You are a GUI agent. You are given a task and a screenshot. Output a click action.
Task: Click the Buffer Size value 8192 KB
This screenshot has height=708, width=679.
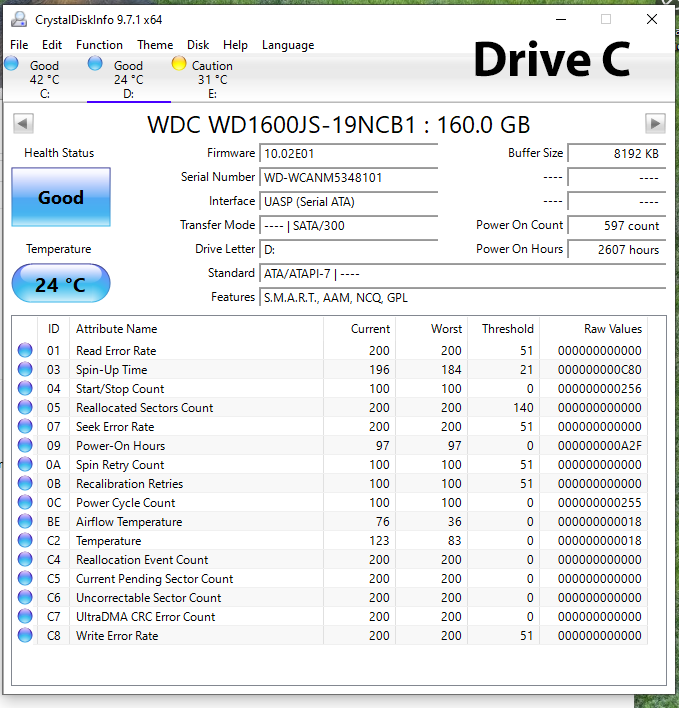[616, 154]
